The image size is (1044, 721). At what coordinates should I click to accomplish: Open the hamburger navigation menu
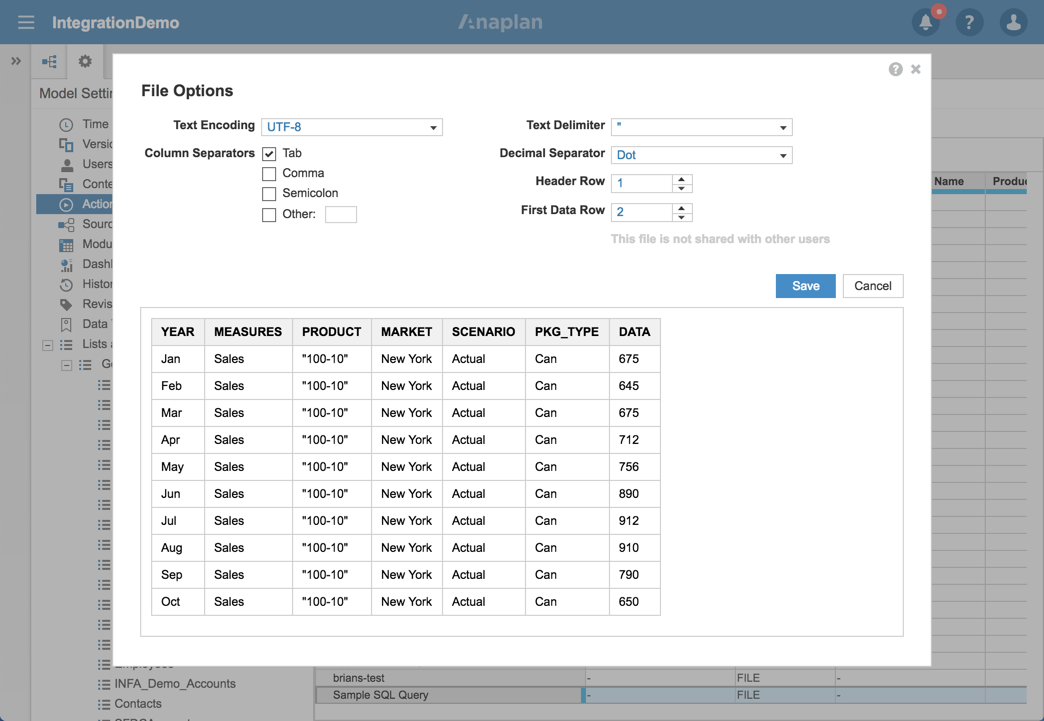tap(26, 23)
